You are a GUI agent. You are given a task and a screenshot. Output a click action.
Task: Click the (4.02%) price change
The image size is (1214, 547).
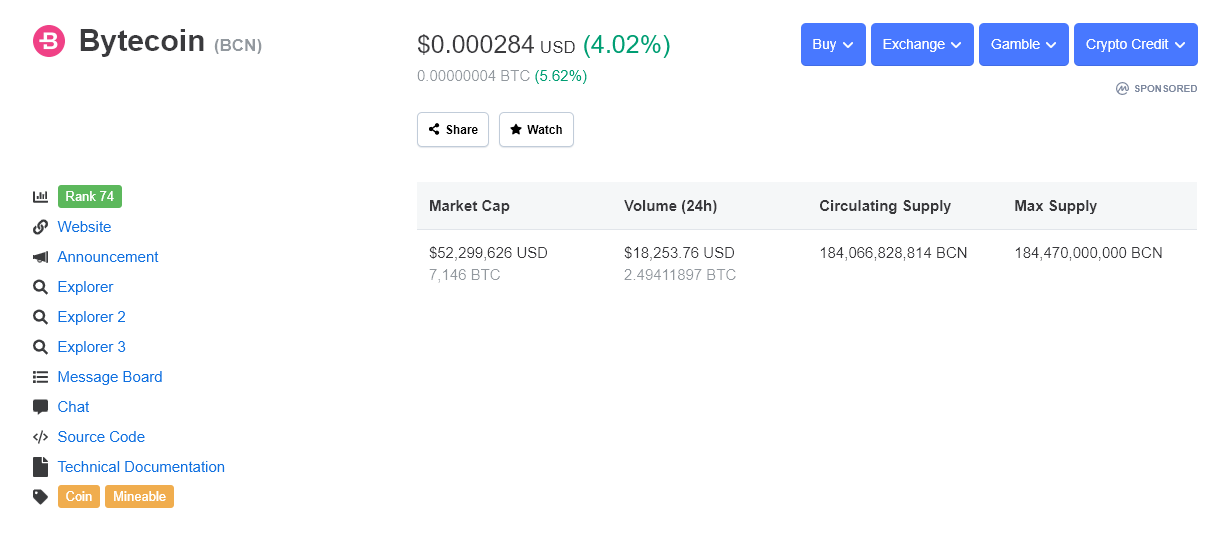pyautogui.click(x=627, y=45)
